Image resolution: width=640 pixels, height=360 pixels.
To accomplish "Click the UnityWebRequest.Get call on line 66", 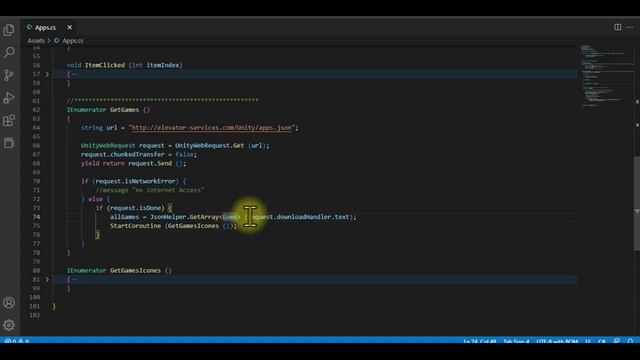I will coord(209,145).
